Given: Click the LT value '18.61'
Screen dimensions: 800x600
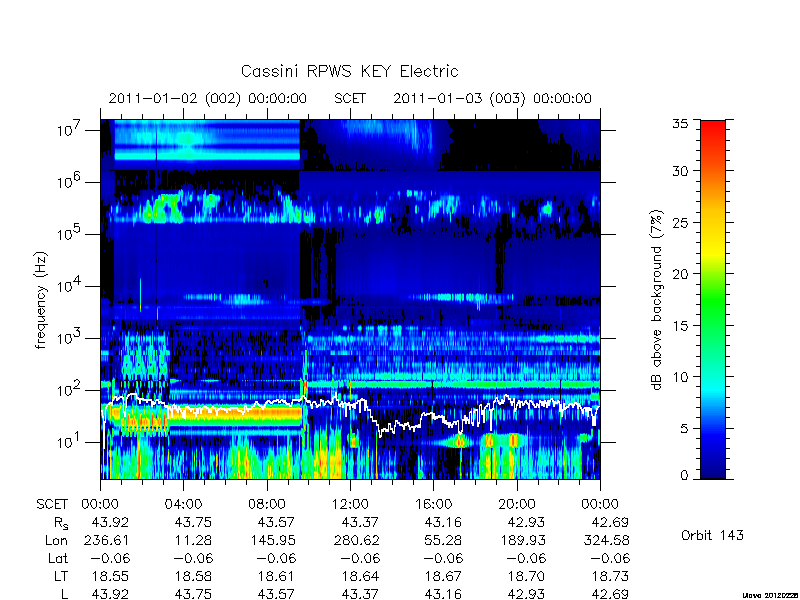Looking at the screenshot, I should [x=276, y=576].
